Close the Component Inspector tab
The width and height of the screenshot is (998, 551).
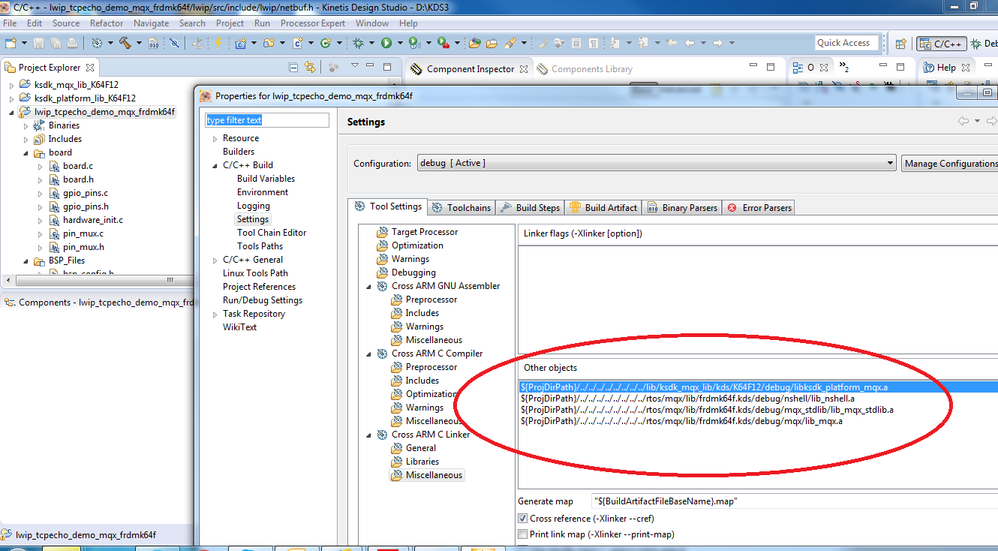523,69
